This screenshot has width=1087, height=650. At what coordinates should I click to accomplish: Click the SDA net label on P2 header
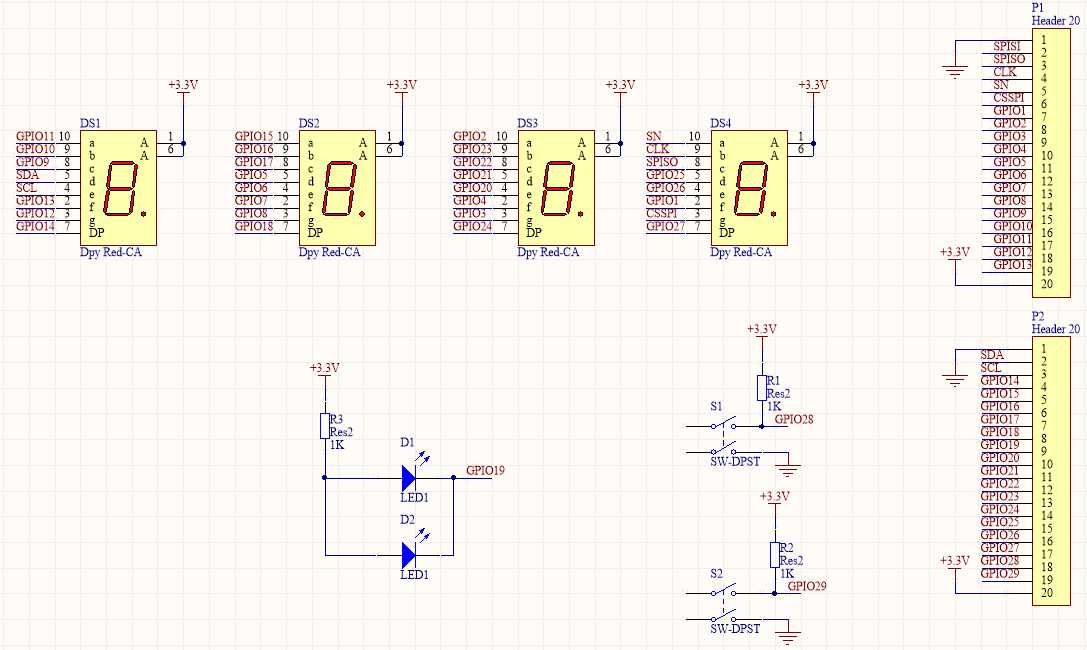(992, 355)
